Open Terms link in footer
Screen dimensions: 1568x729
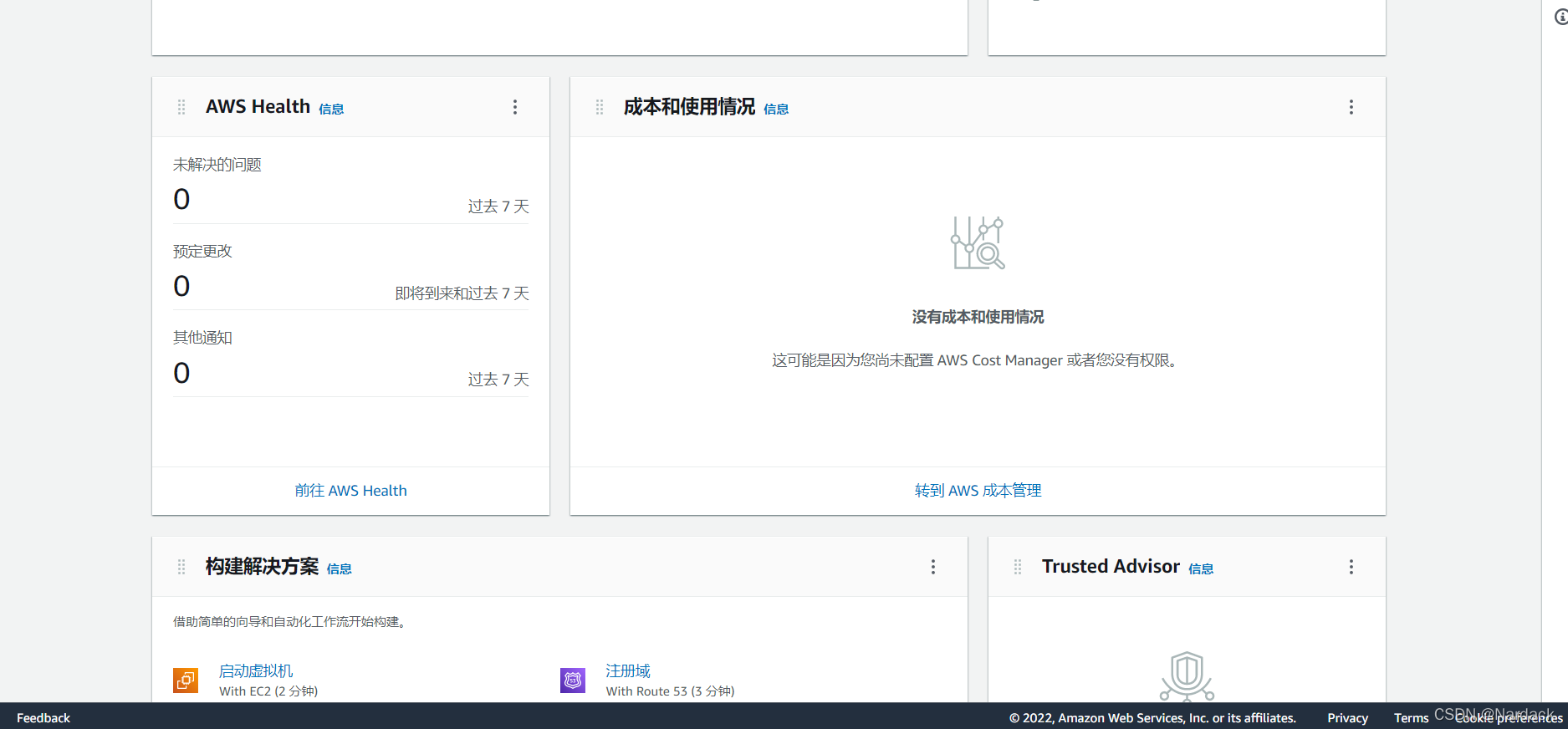click(x=1411, y=718)
